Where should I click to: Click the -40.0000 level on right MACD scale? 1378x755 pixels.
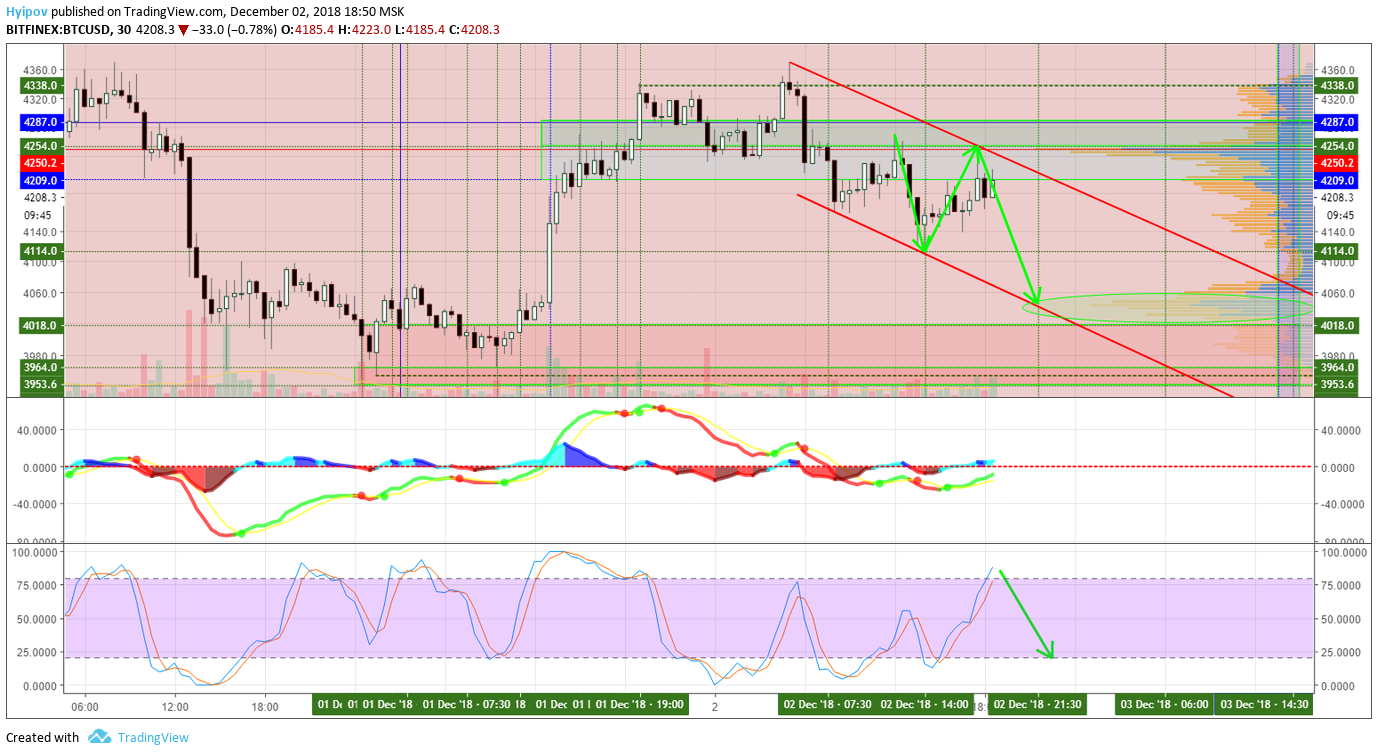coord(1341,504)
